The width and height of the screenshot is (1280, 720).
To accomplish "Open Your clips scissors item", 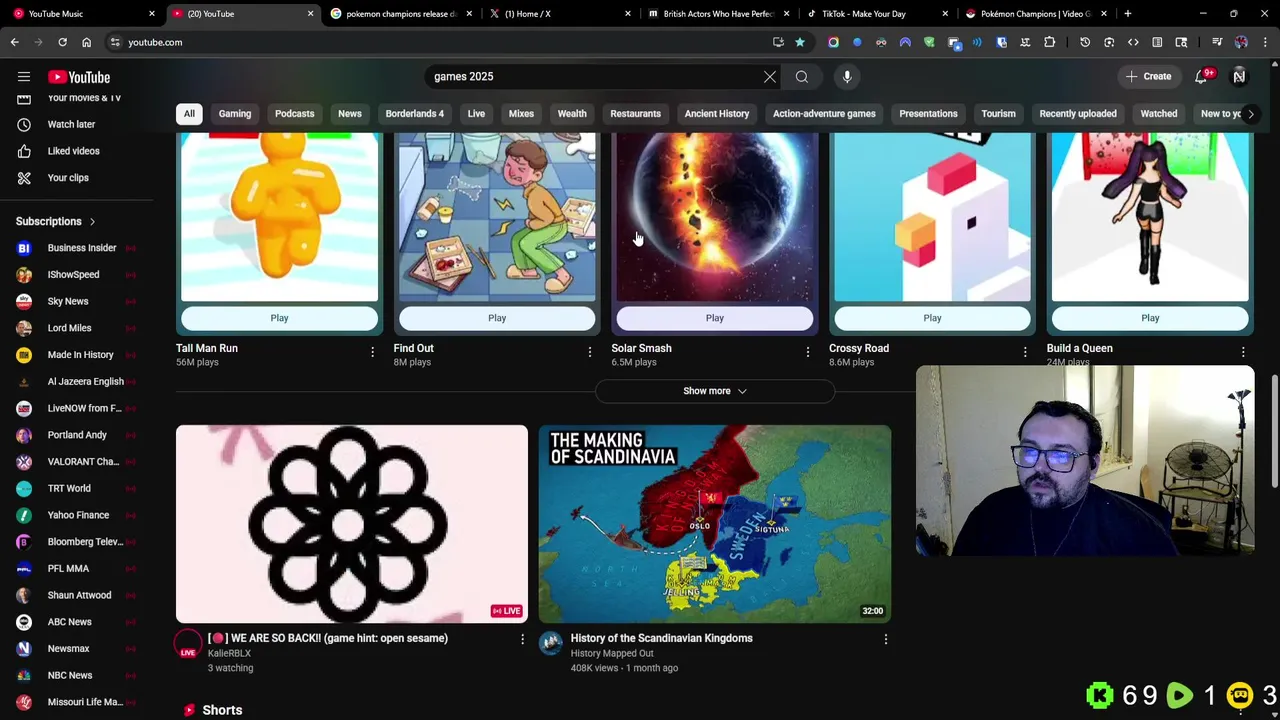I will (70, 178).
